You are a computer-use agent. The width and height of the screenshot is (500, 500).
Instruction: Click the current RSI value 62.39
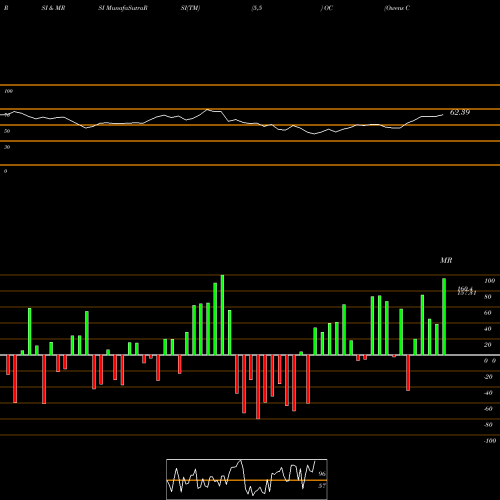460,112
